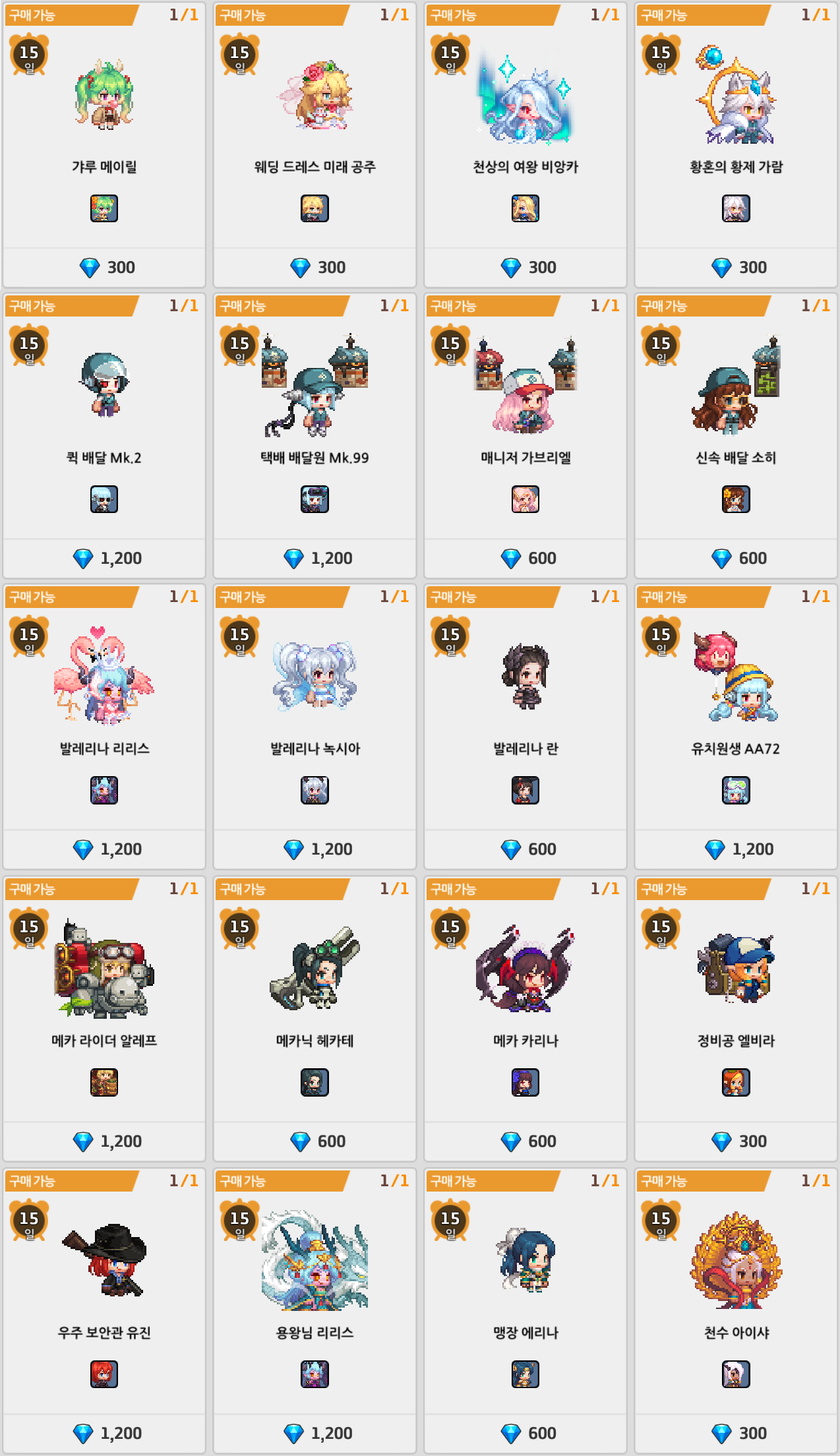
Task: Select the 메카 카리나 costume image
Action: pyautogui.click(x=525, y=968)
